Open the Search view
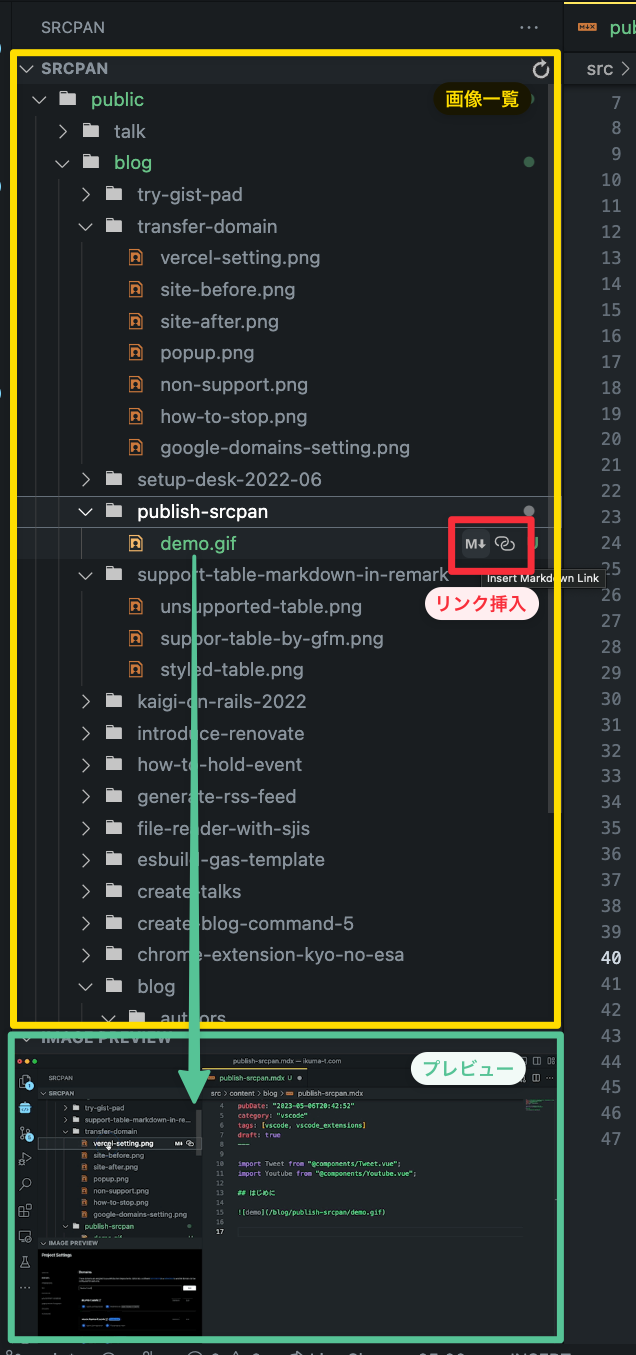Screen dimensions: 636x1355 [x=25, y=1183]
